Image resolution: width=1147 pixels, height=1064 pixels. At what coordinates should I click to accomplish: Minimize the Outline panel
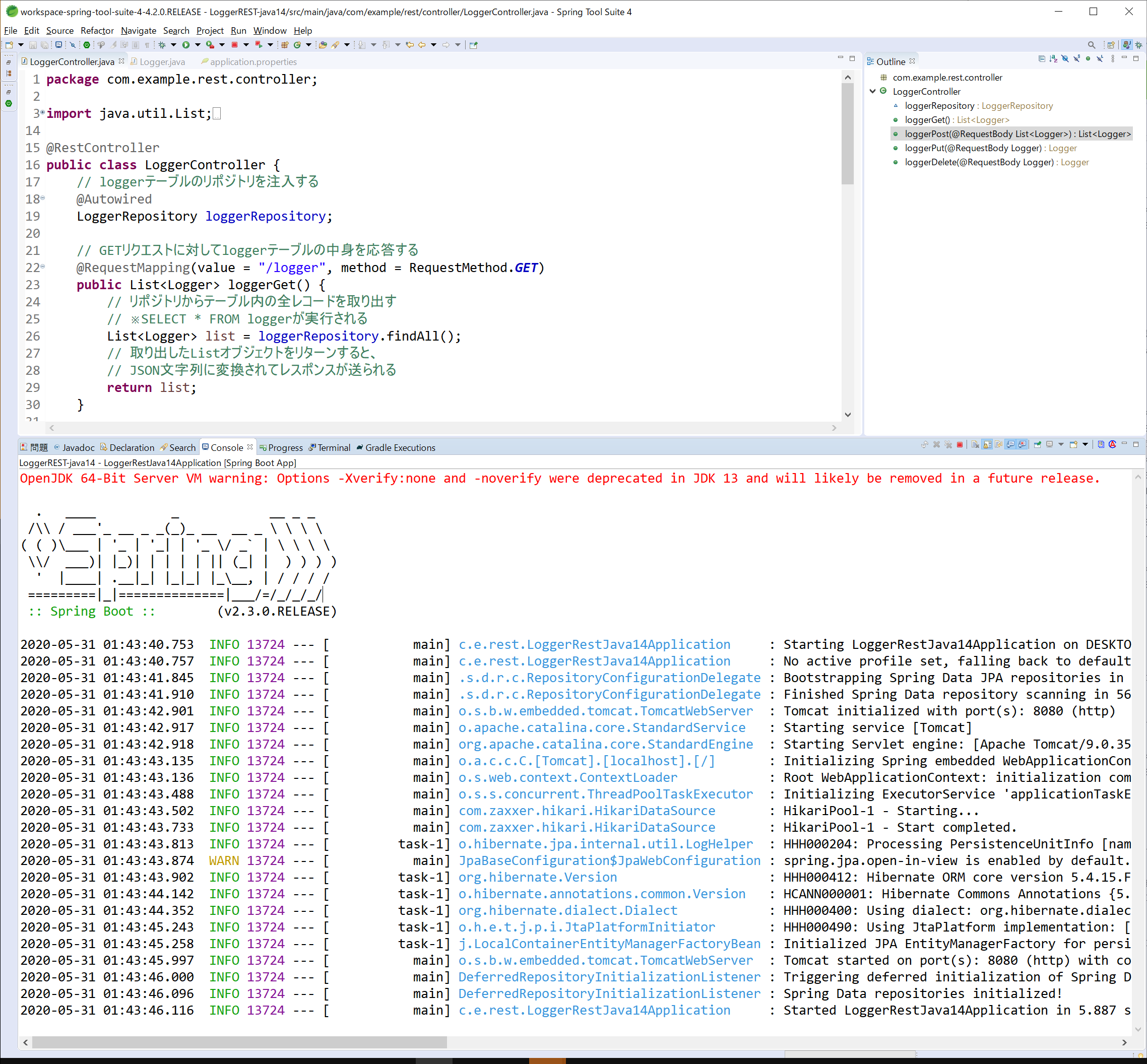coord(1124,57)
